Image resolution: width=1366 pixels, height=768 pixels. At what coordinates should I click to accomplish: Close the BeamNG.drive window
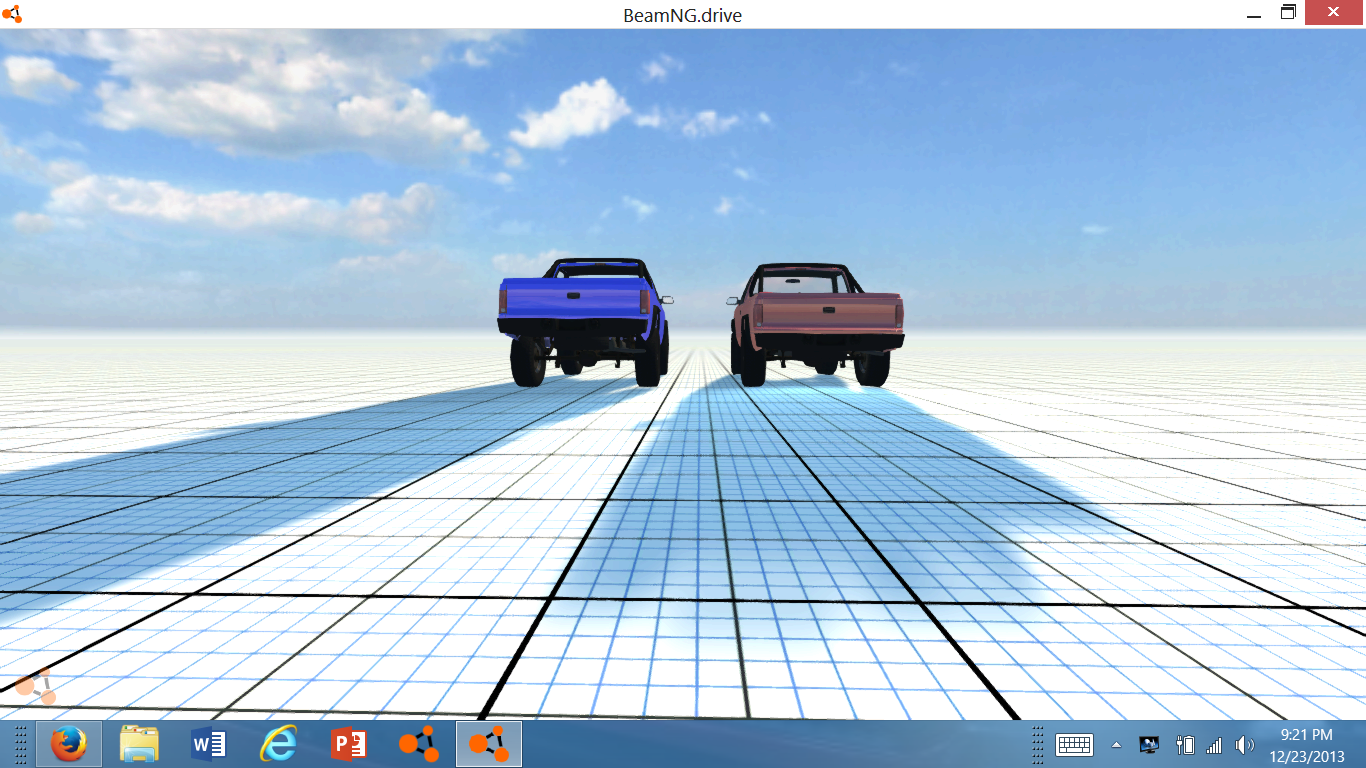coord(1335,12)
